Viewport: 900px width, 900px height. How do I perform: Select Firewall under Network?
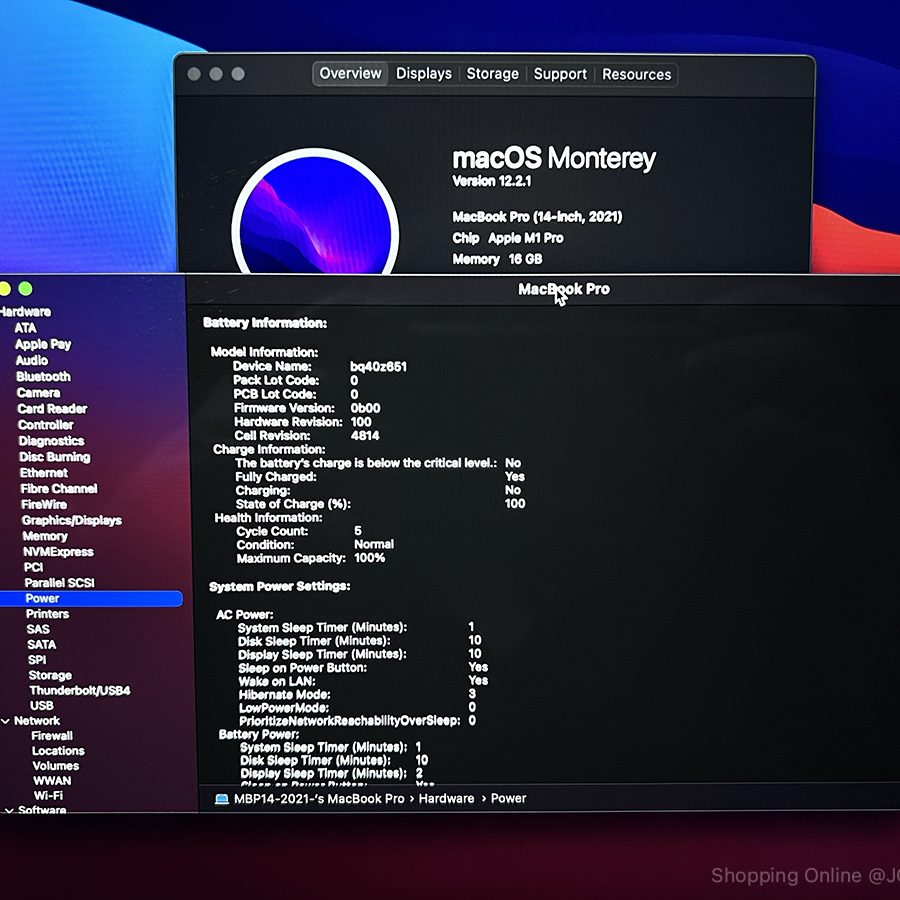click(x=52, y=736)
